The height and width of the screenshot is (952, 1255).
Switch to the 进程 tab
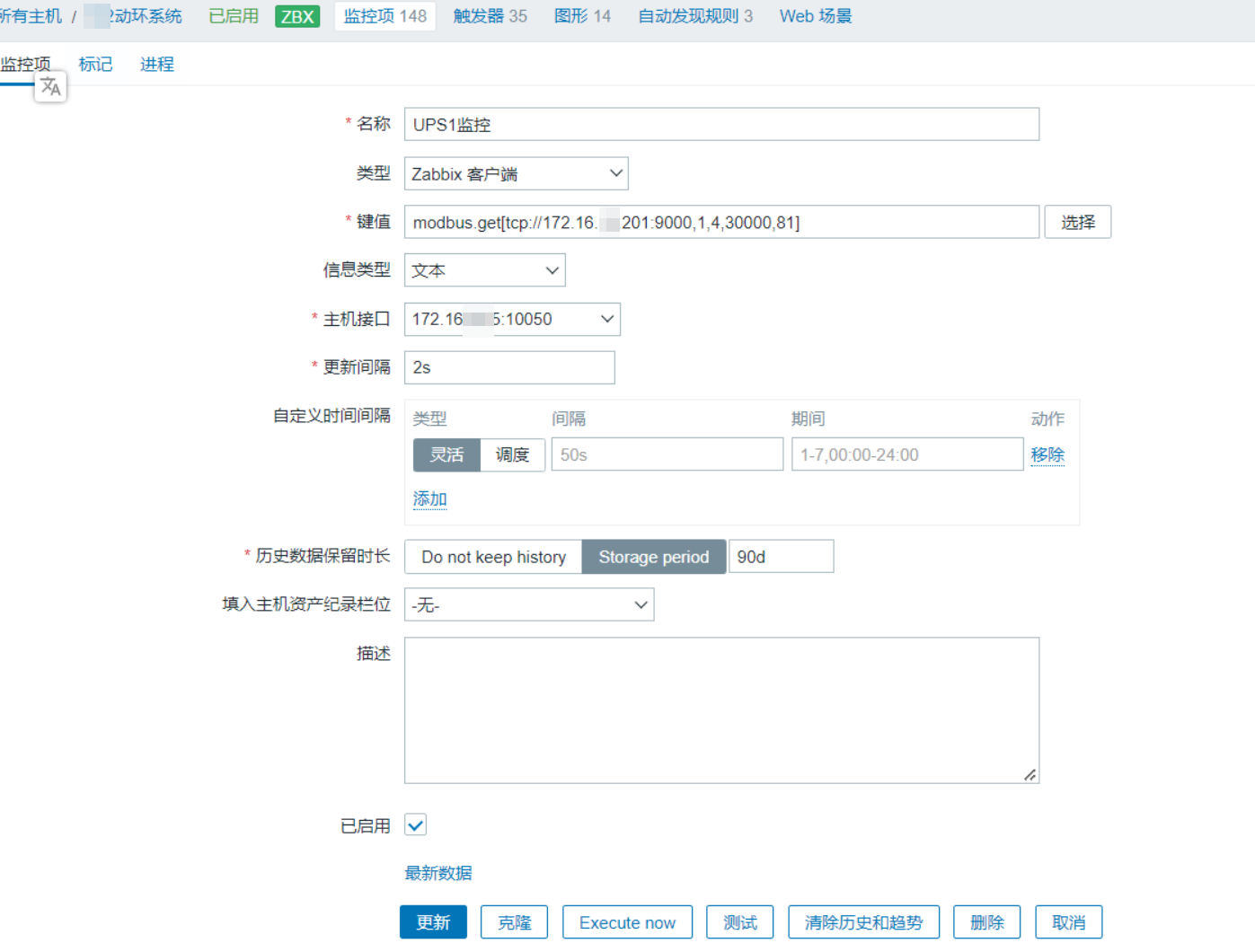(157, 65)
